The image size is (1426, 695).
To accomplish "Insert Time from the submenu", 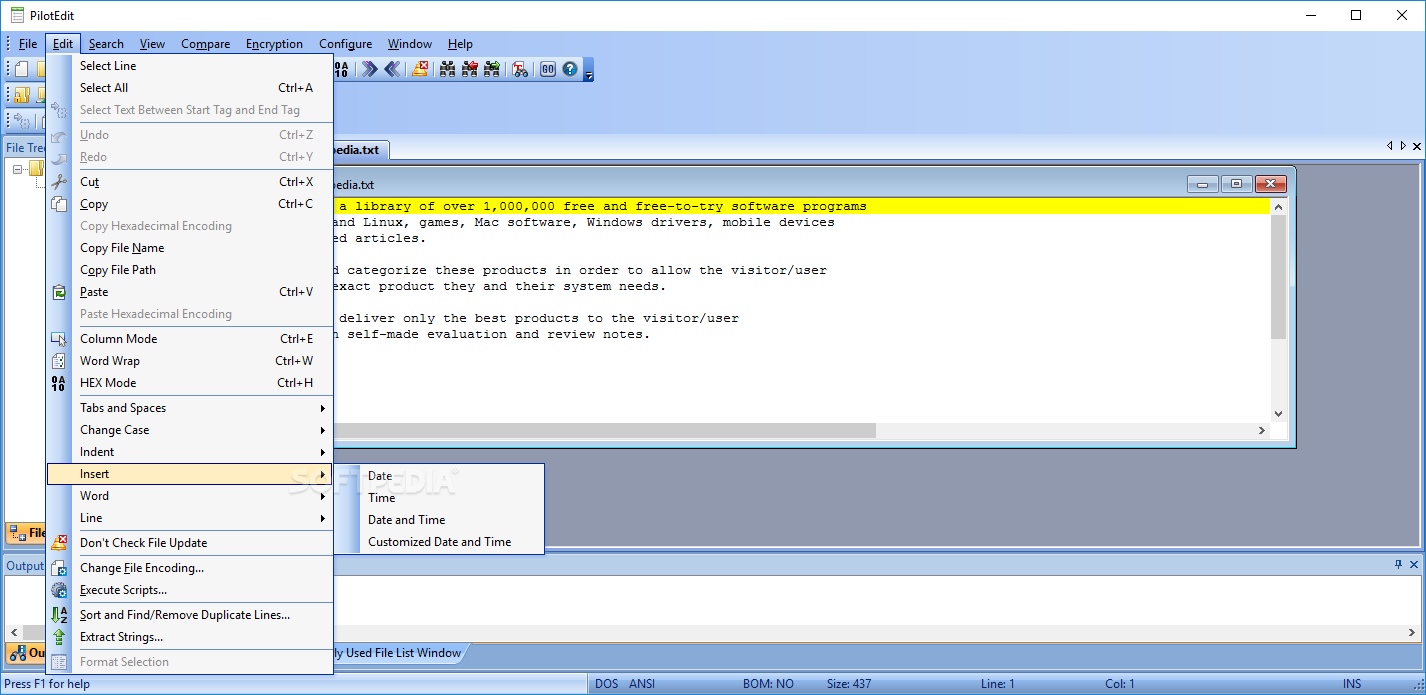I will pyautogui.click(x=440, y=498).
